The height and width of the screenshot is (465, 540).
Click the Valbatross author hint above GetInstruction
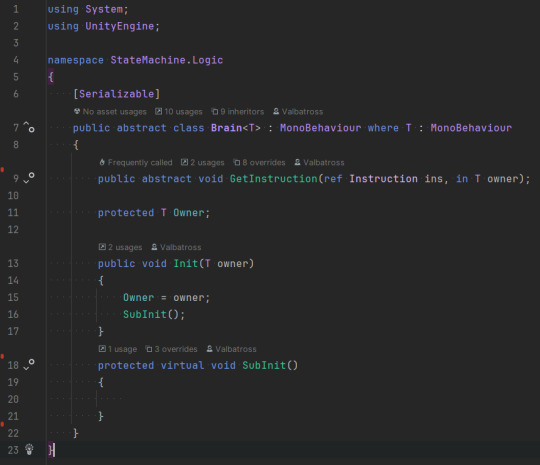click(x=319, y=162)
